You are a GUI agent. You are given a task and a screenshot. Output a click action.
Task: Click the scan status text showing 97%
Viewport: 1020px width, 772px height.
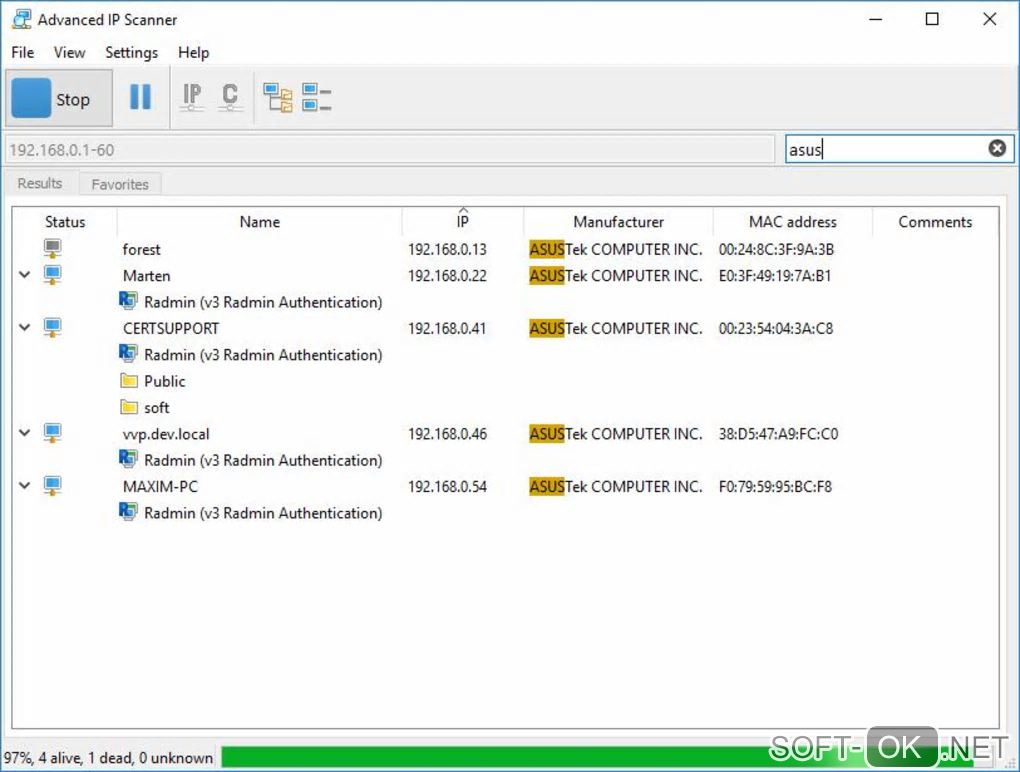point(108,758)
